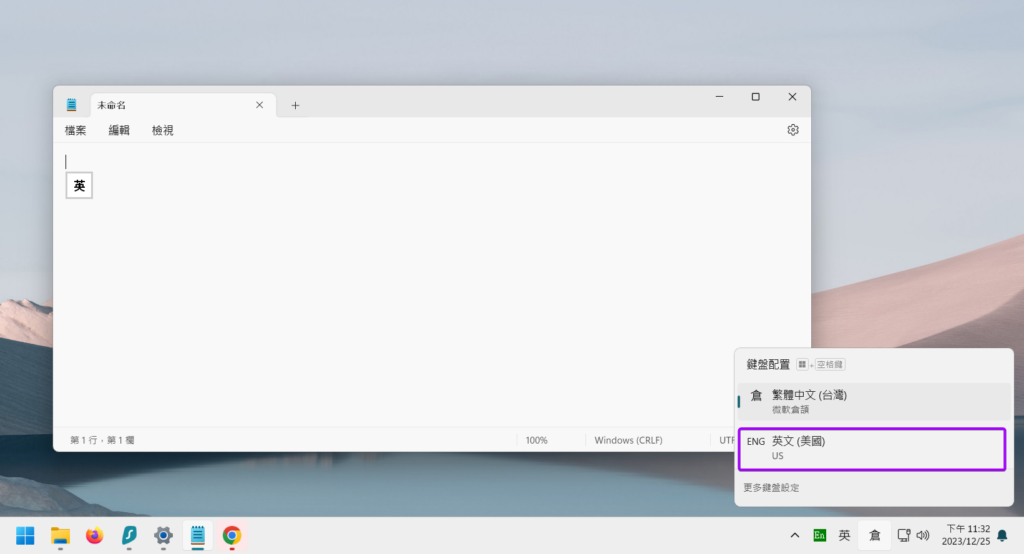Click the Notepad icon in title bar
The width and height of the screenshot is (1024, 554).
click(71, 105)
